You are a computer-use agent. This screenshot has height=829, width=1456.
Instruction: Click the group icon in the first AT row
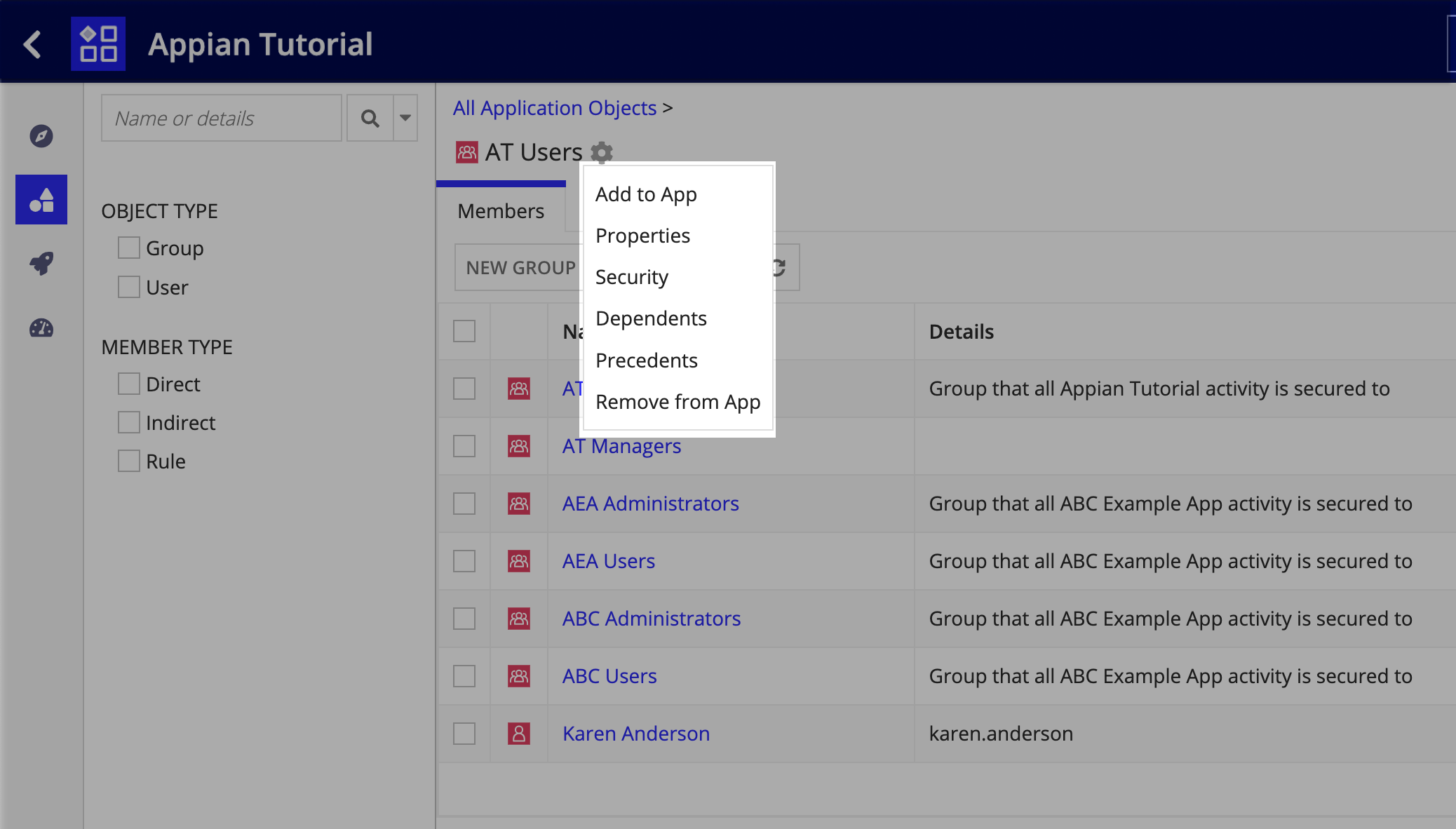coord(519,389)
